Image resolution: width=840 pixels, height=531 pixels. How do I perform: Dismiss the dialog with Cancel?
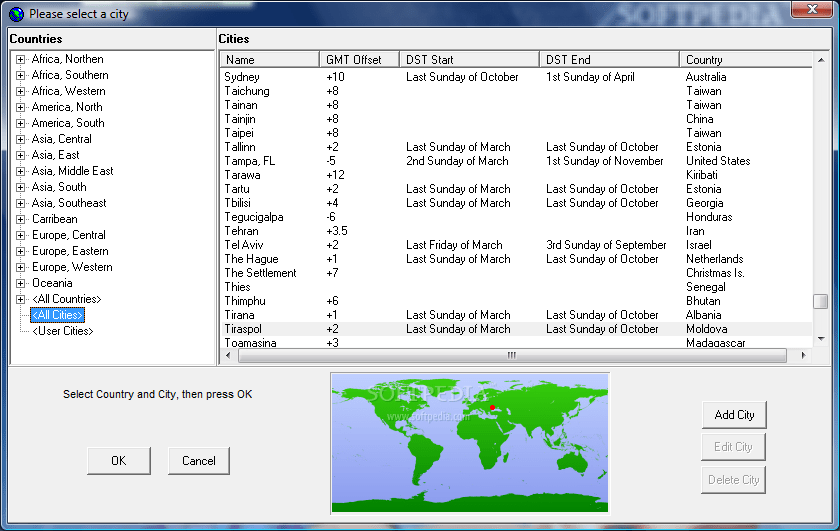(199, 461)
